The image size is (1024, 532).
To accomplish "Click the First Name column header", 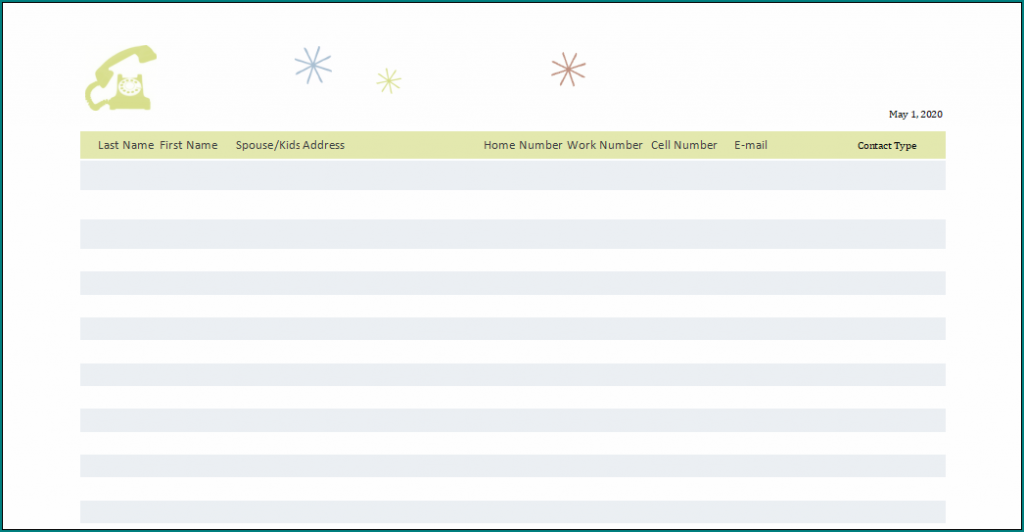I will tap(188, 145).
